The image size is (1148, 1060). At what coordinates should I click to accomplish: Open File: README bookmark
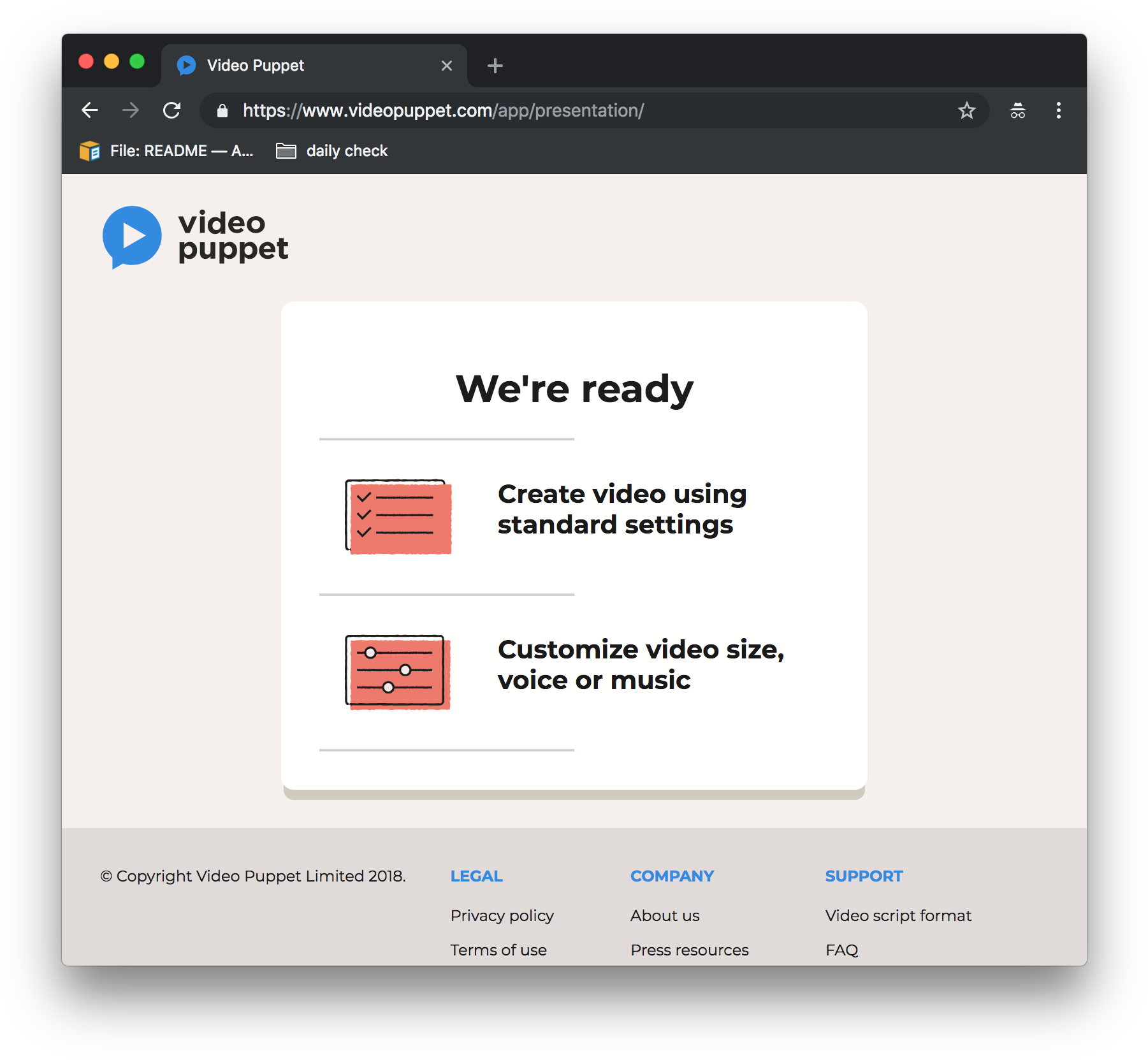click(x=166, y=151)
